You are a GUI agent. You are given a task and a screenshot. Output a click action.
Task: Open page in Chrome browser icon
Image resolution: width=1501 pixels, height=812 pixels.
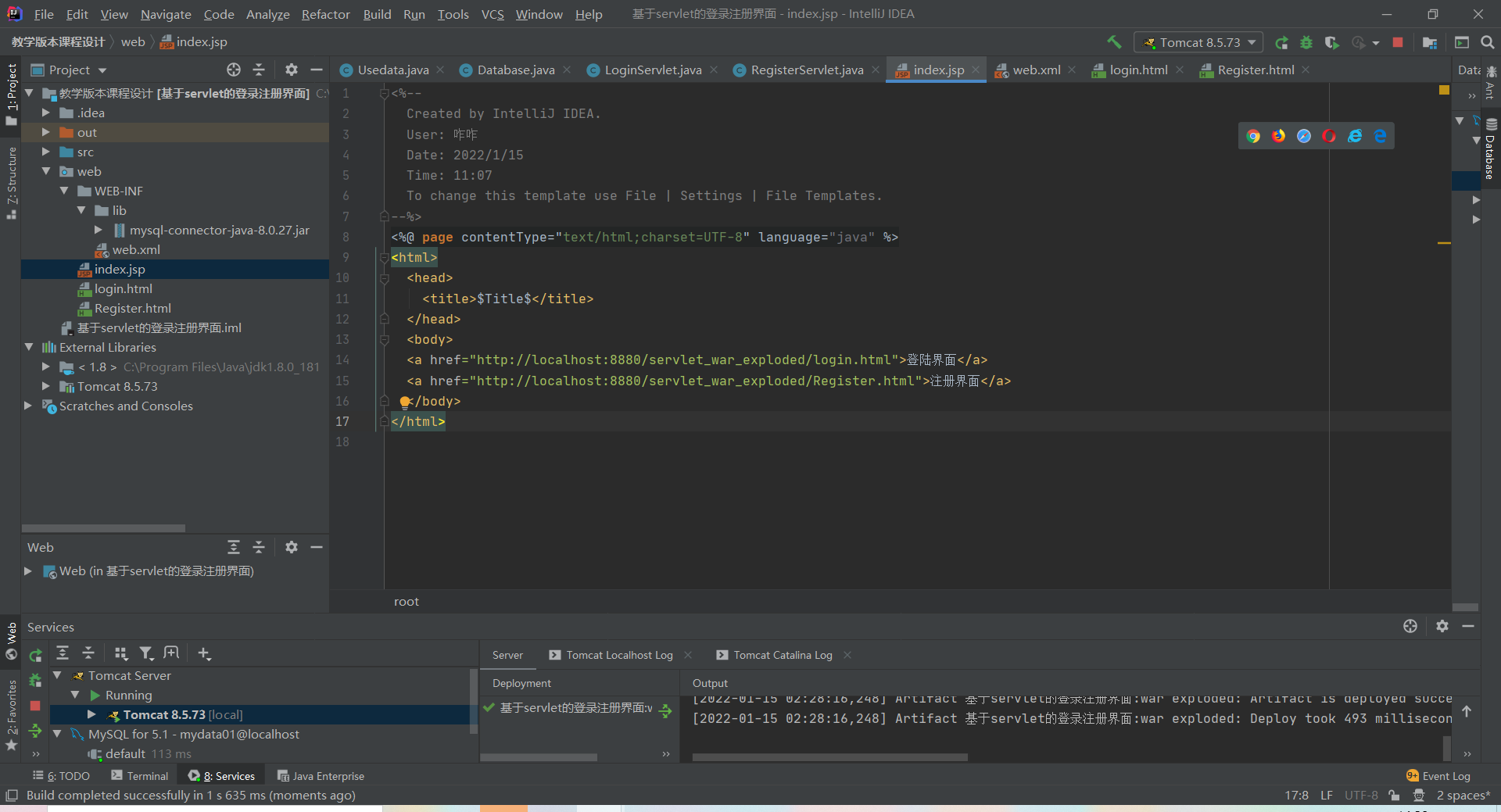[1253, 136]
